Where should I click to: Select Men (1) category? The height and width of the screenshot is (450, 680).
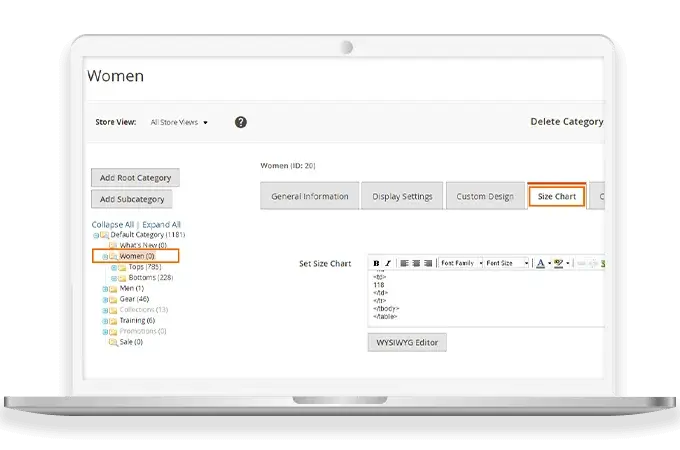(131, 288)
